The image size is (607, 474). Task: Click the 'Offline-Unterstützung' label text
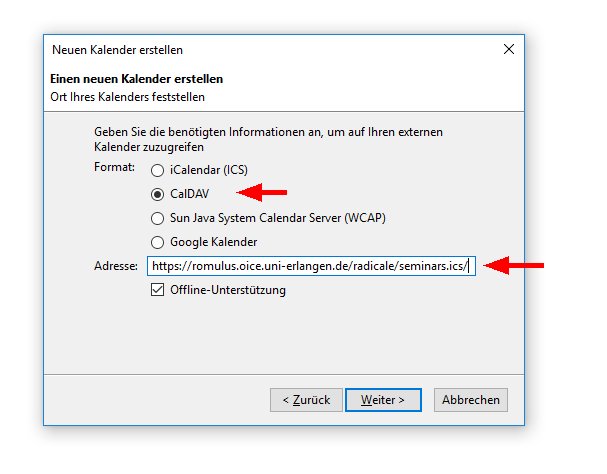click(x=228, y=290)
